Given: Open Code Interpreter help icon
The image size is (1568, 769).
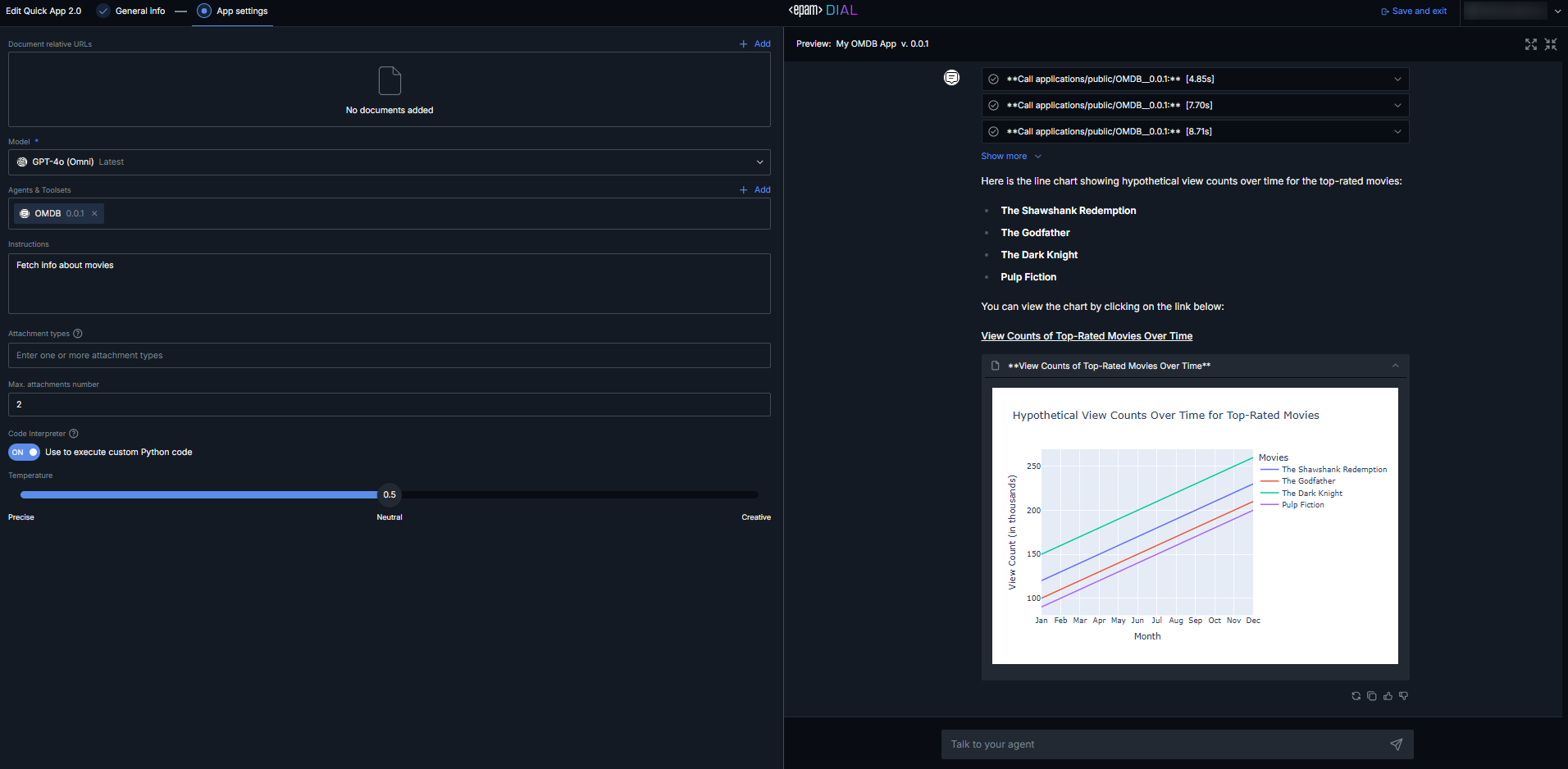Looking at the screenshot, I should point(74,434).
